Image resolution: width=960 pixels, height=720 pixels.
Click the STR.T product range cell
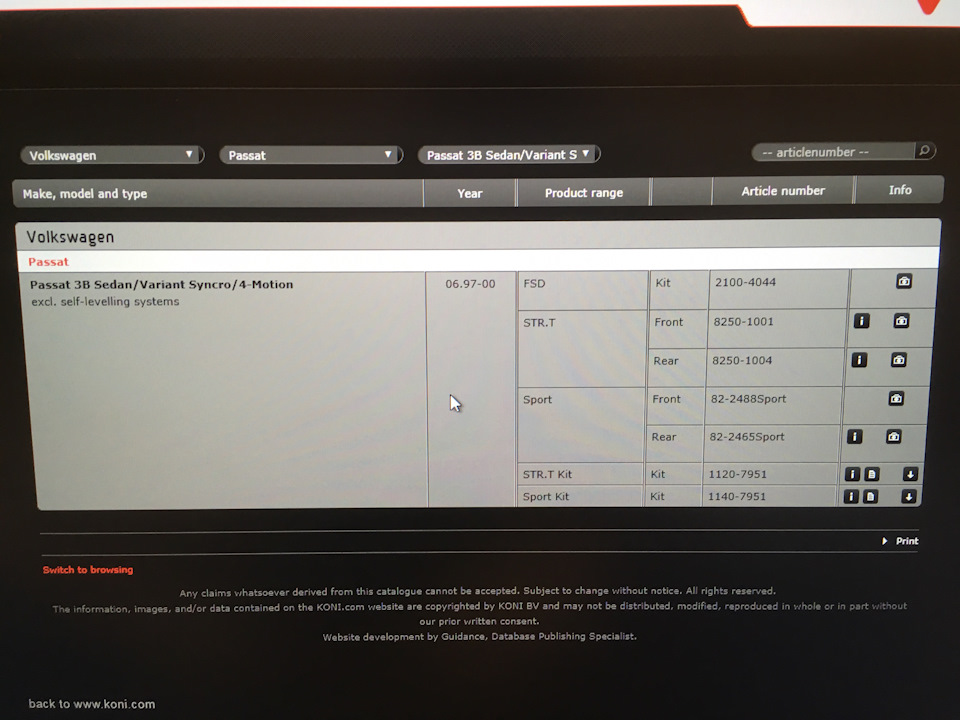tap(580, 348)
